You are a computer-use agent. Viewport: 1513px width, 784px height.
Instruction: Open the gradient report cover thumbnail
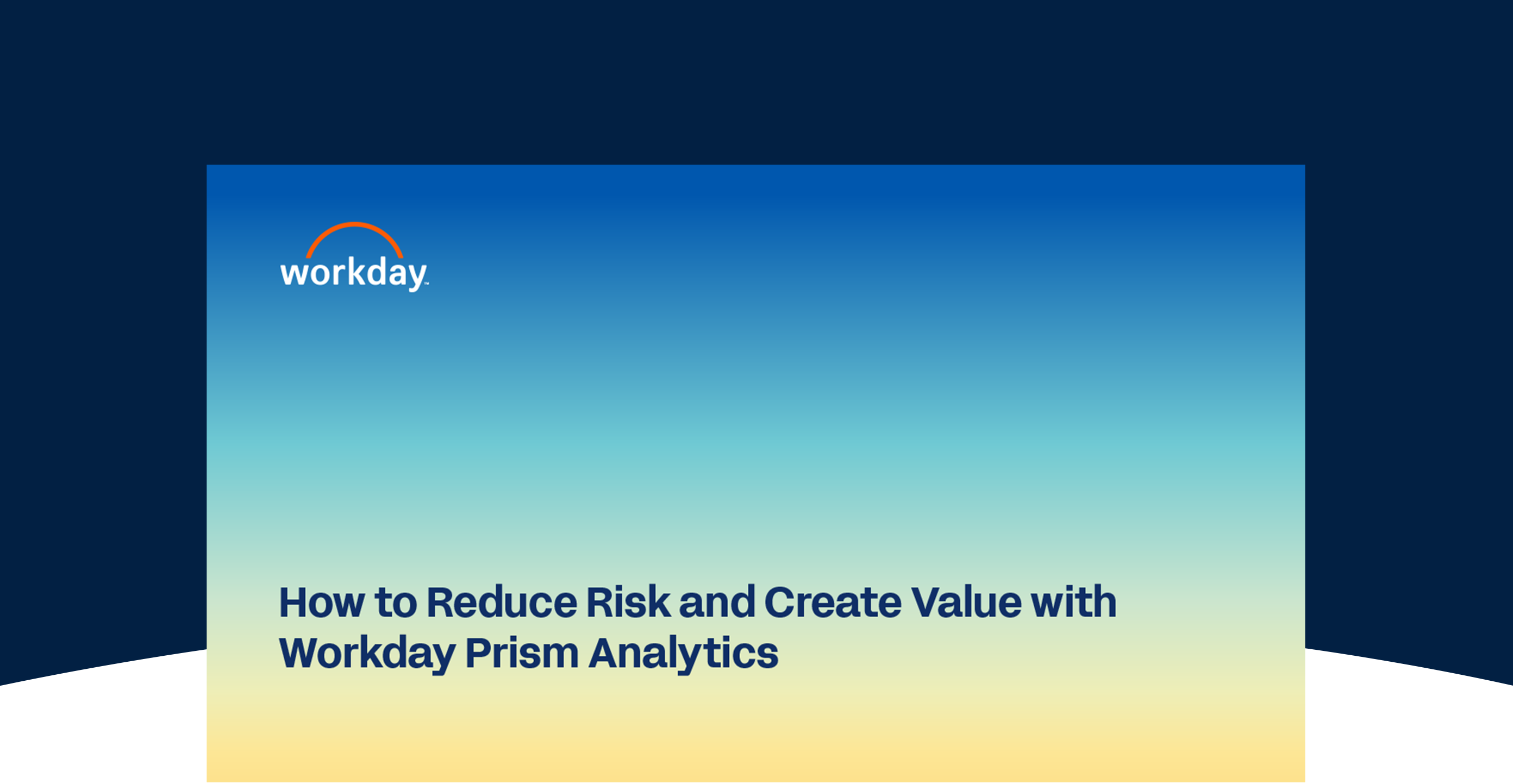point(756,474)
